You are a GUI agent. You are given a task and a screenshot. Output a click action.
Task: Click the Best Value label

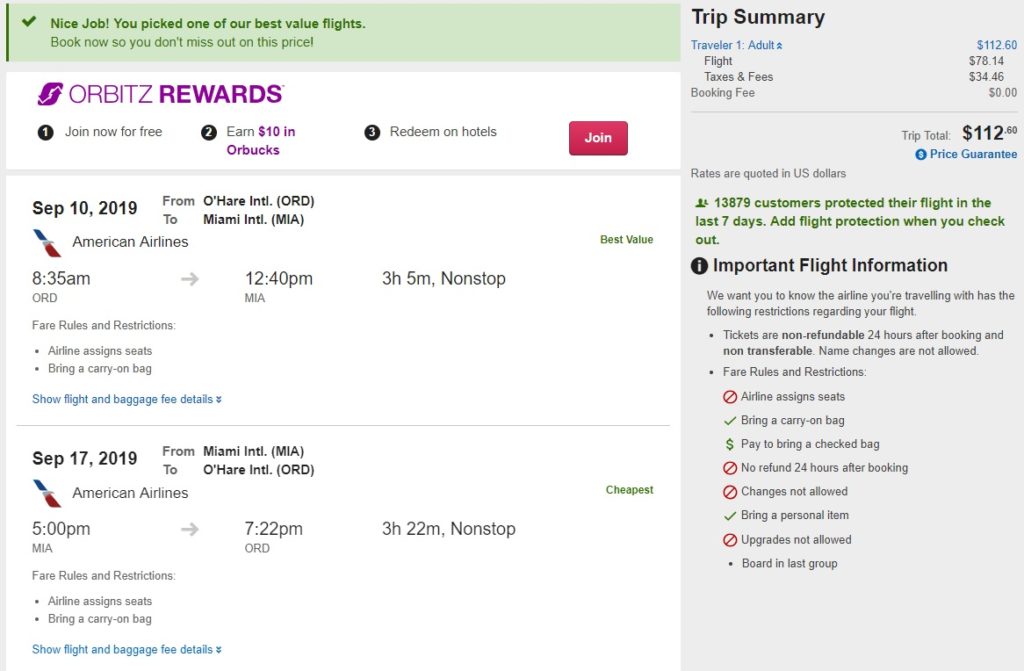[626, 240]
